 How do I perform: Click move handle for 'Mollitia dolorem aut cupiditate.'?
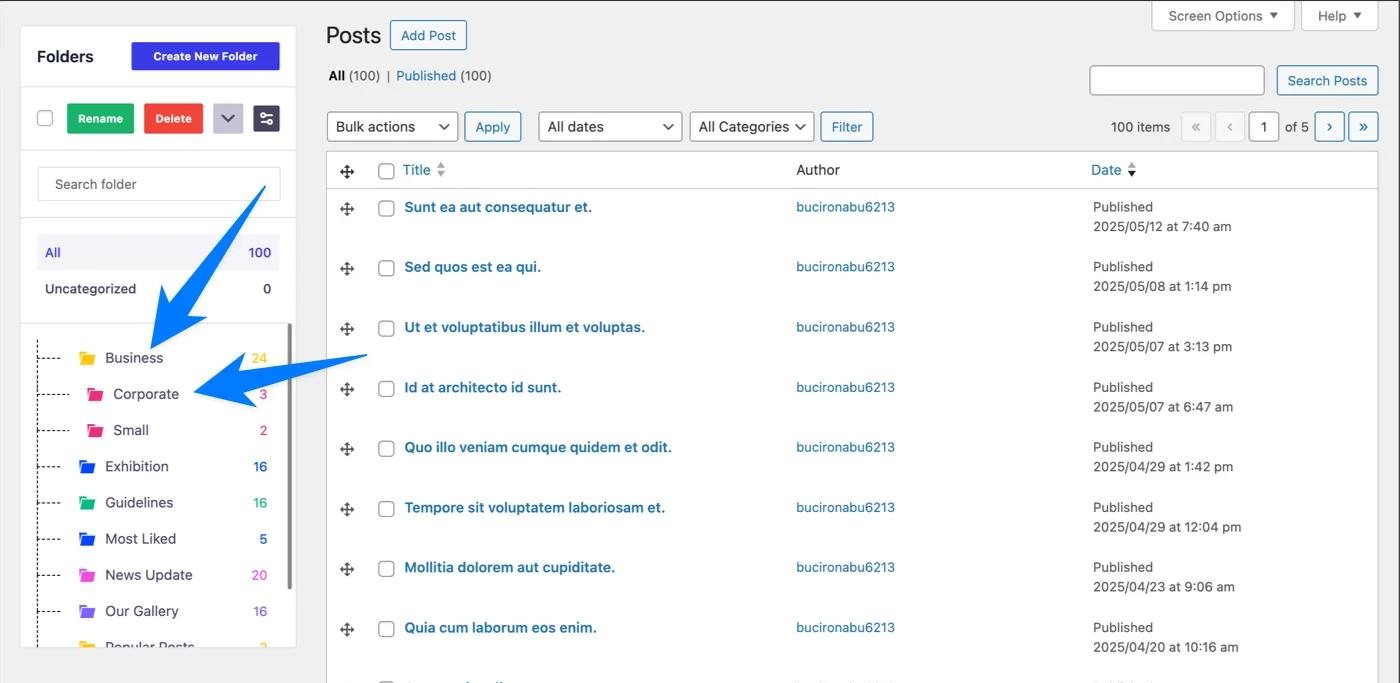pyautogui.click(x=347, y=568)
